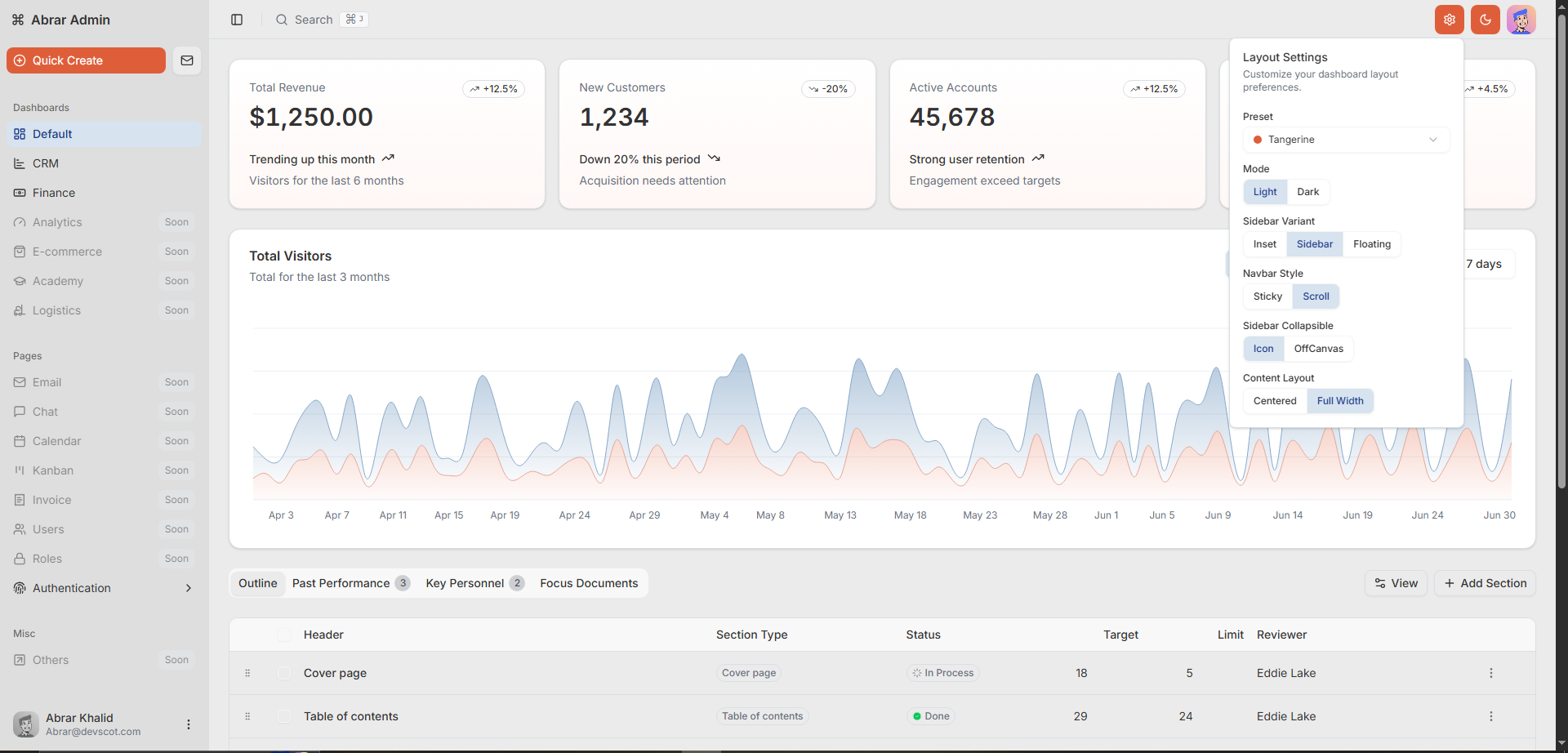Tick the Table of contents row checkbox

click(x=284, y=716)
